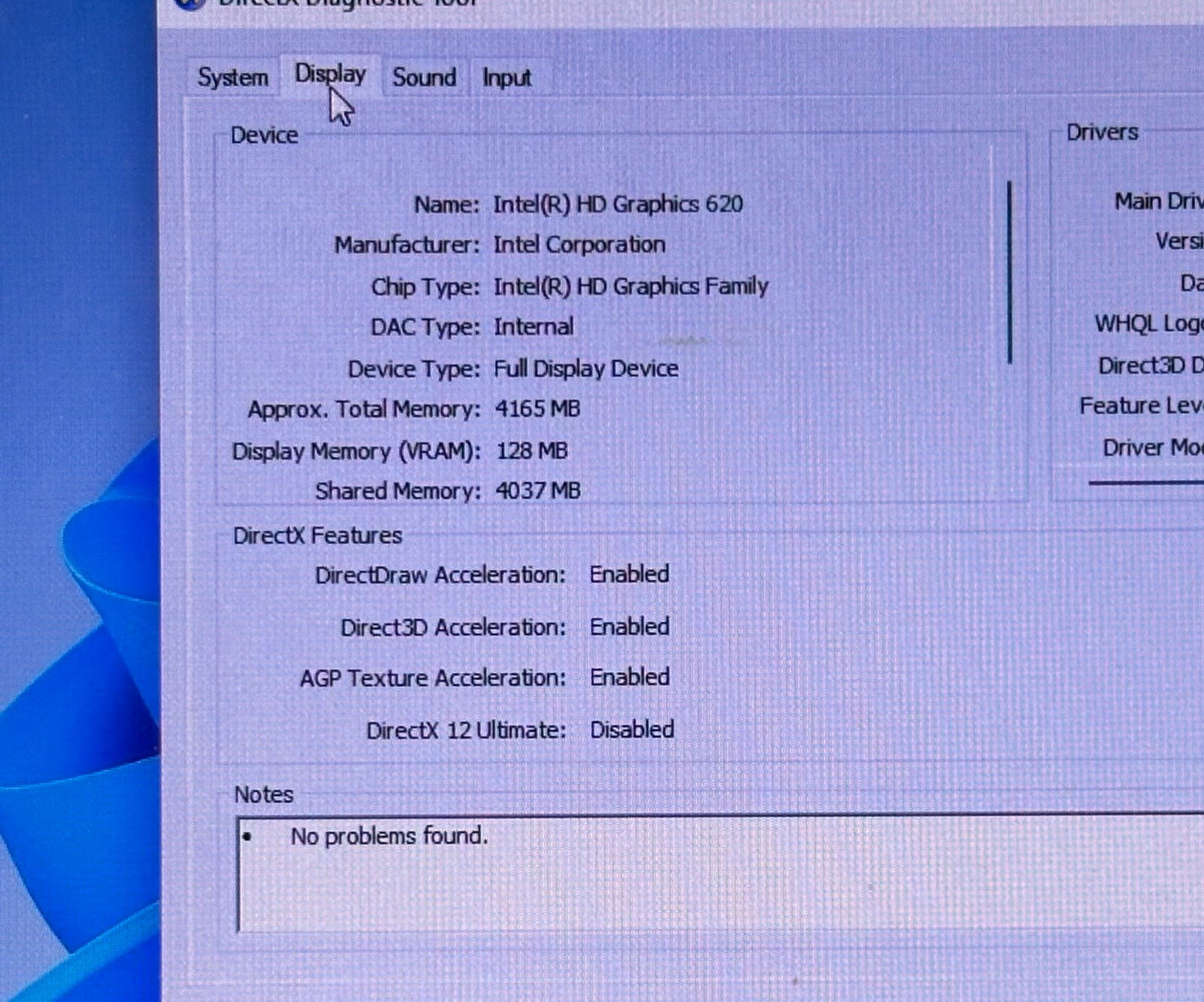1204x1002 pixels.
Task: Click 'Display Memory (VRAM):' label
Action: (356, 451)
